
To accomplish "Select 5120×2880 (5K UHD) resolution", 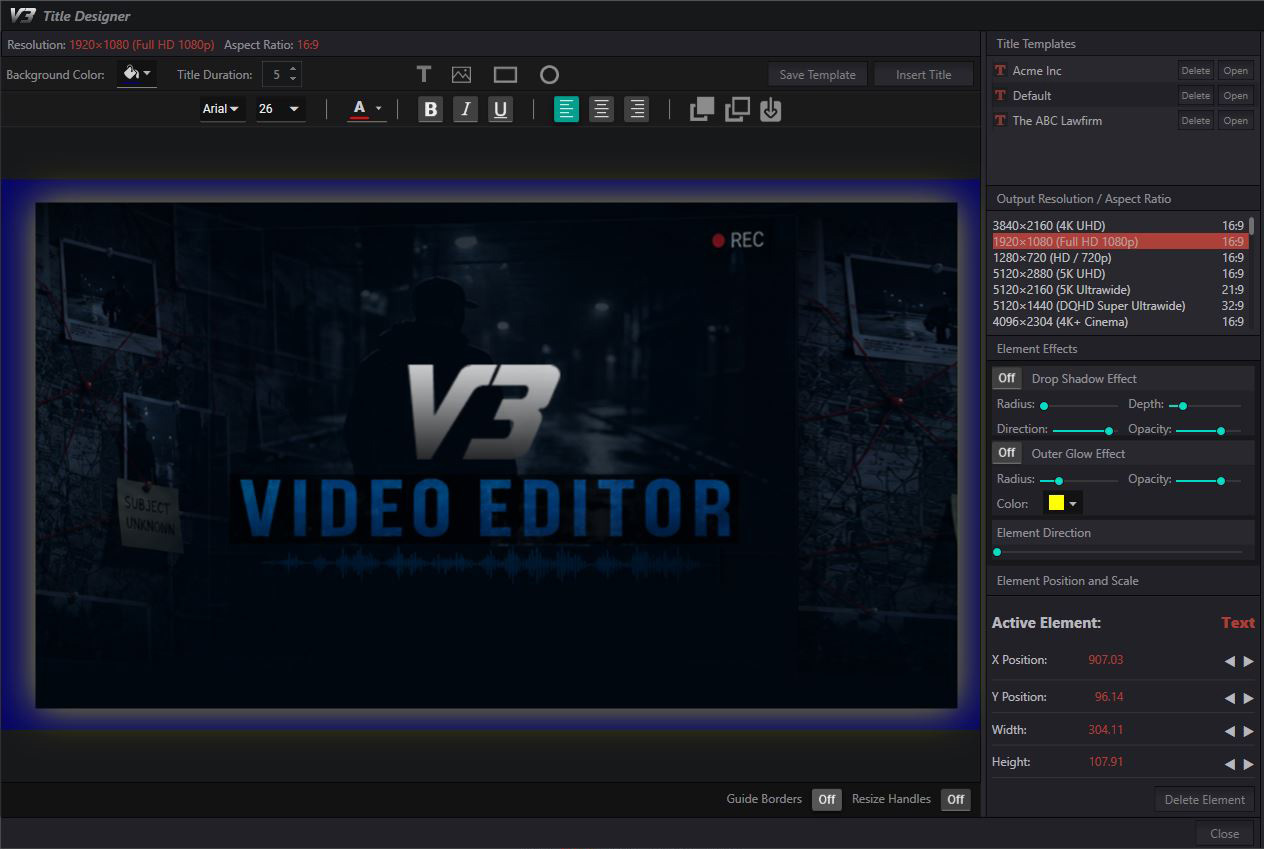I will coord(1118,274).
